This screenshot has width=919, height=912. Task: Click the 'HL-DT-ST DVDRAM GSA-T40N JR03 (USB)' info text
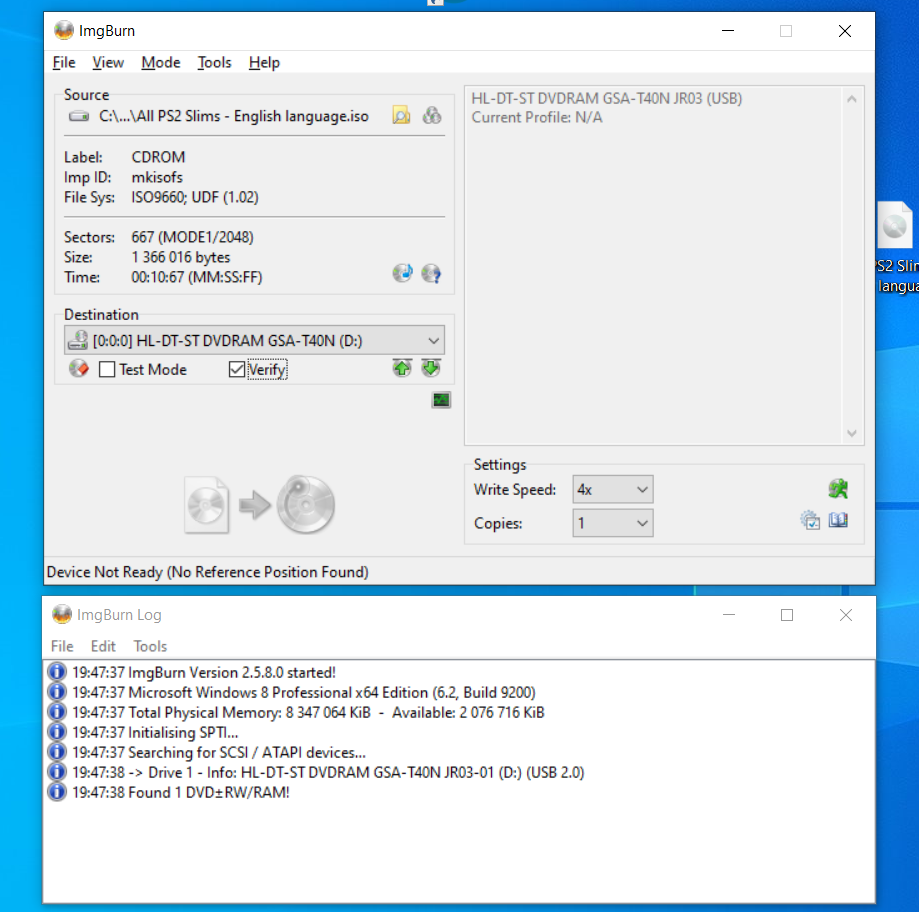coord(607,98)
